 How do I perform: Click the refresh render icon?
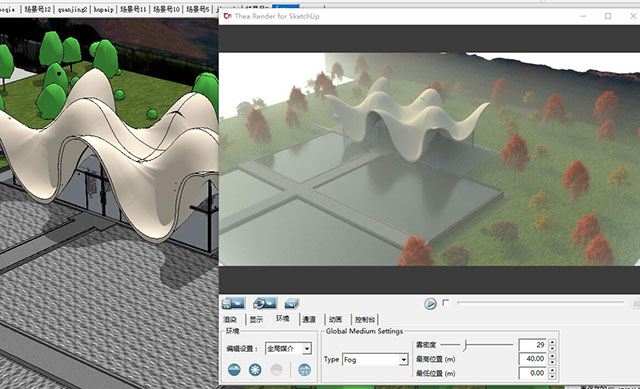point(264,303)
